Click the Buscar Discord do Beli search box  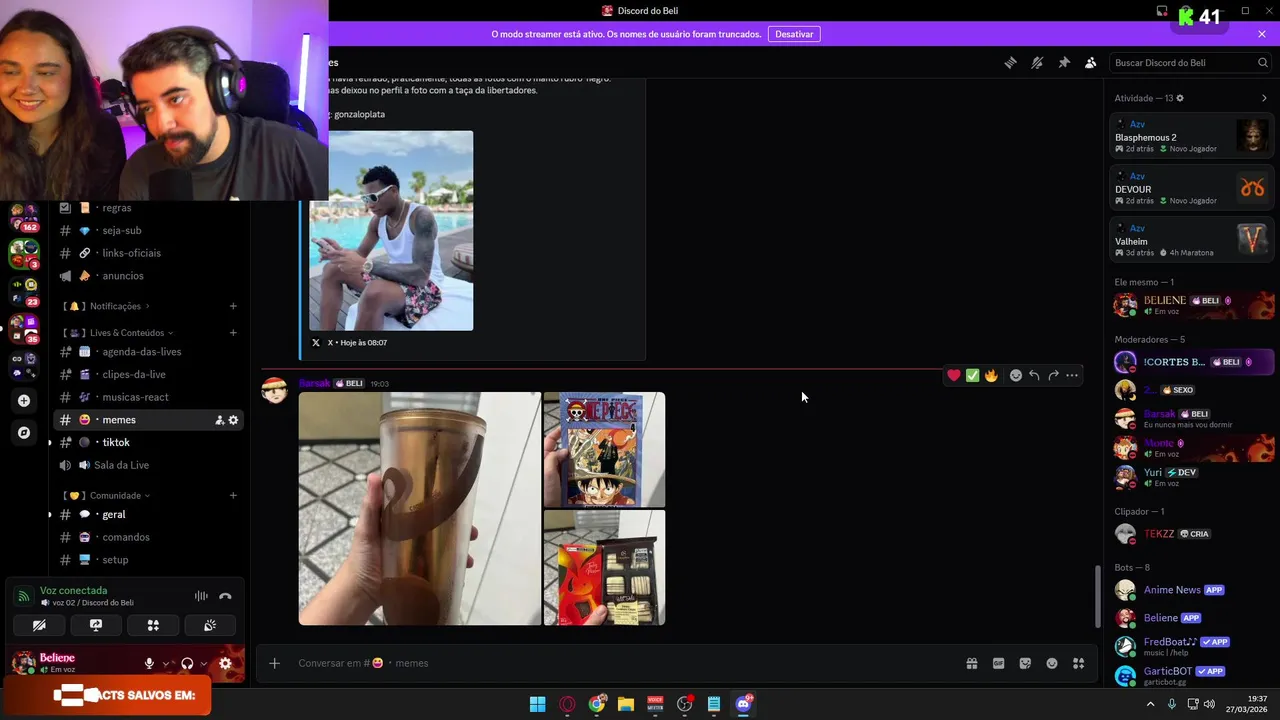pos(1191,62)
